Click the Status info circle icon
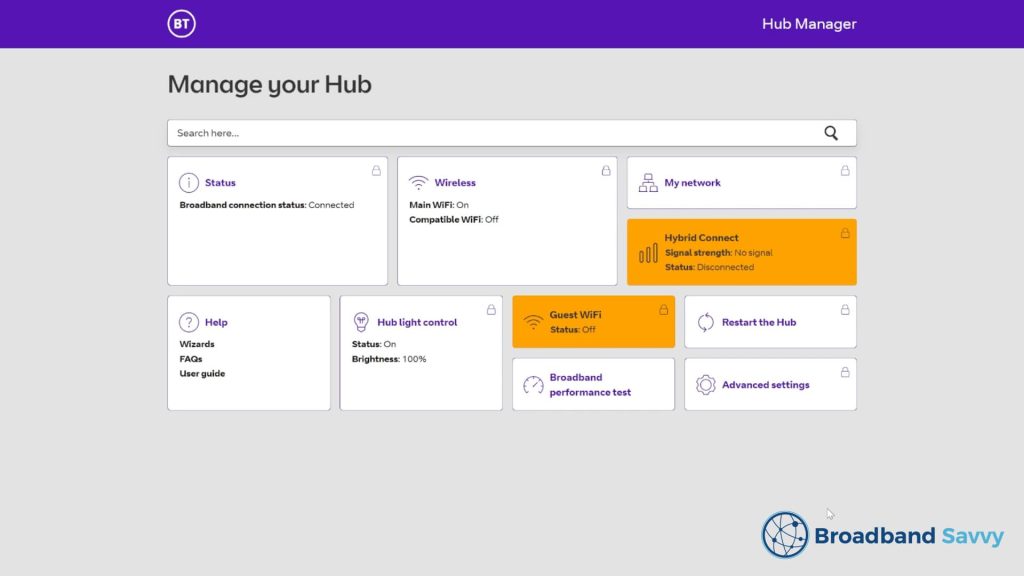Image resolution: width=1024 pixels, height=576 pixels. coord(189,182)
